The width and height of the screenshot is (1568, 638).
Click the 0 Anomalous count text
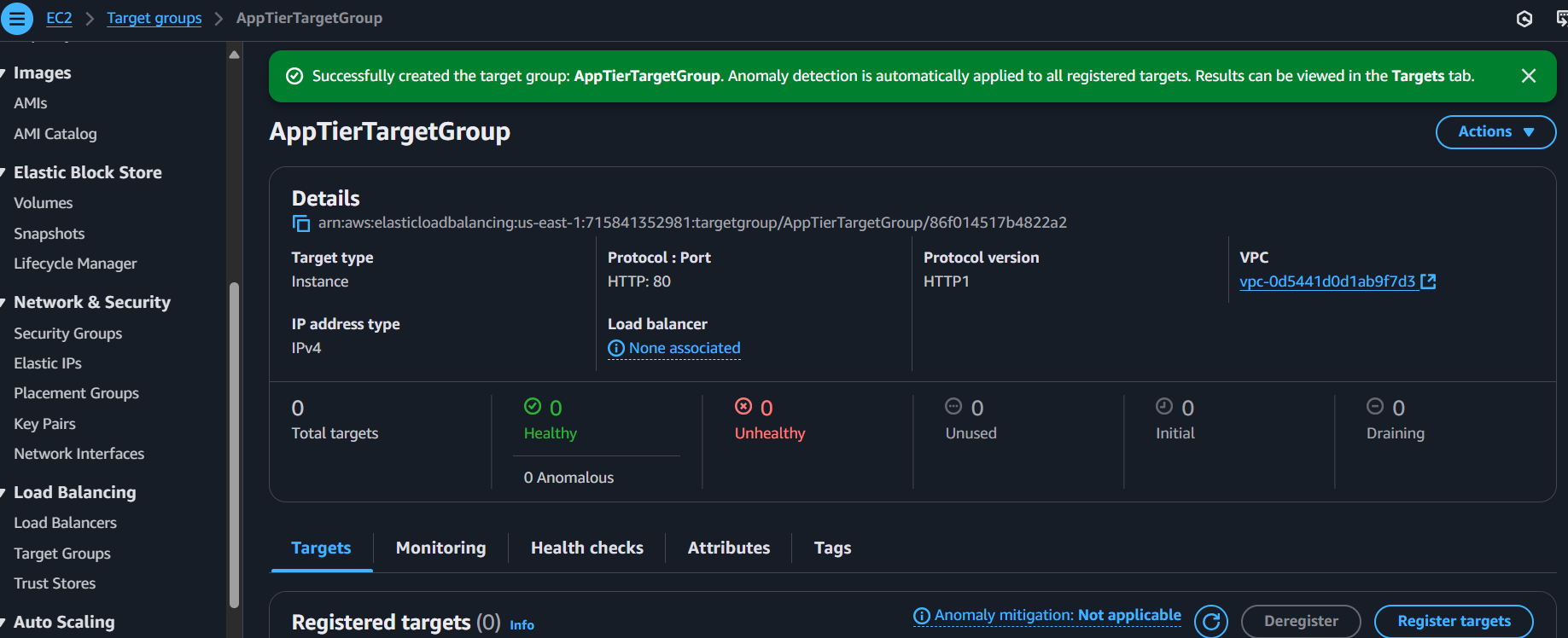(x=568, y=478)
